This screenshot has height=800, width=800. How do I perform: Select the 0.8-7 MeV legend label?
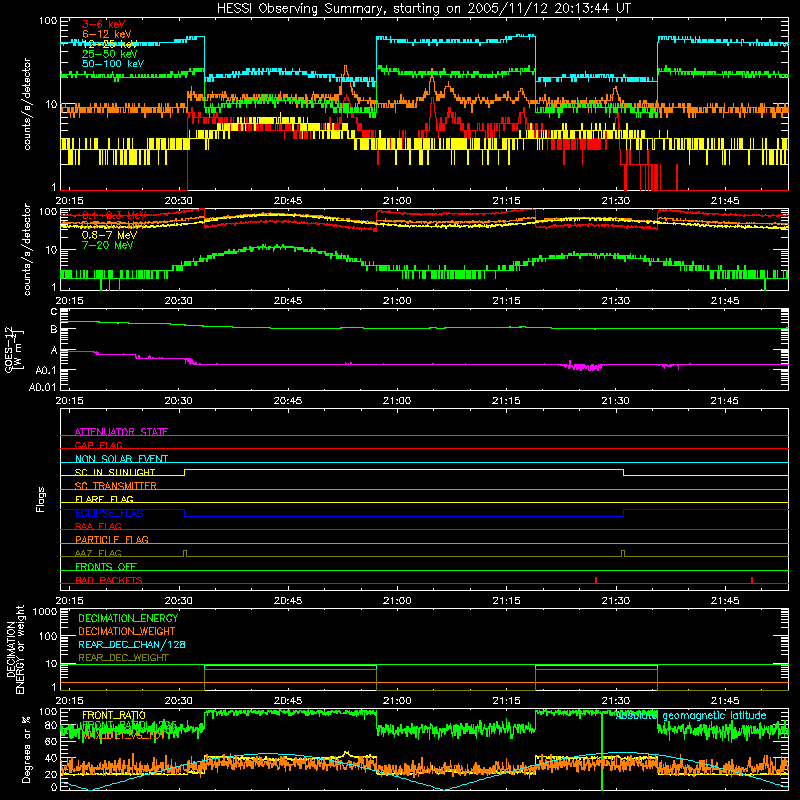click(109, 235)
